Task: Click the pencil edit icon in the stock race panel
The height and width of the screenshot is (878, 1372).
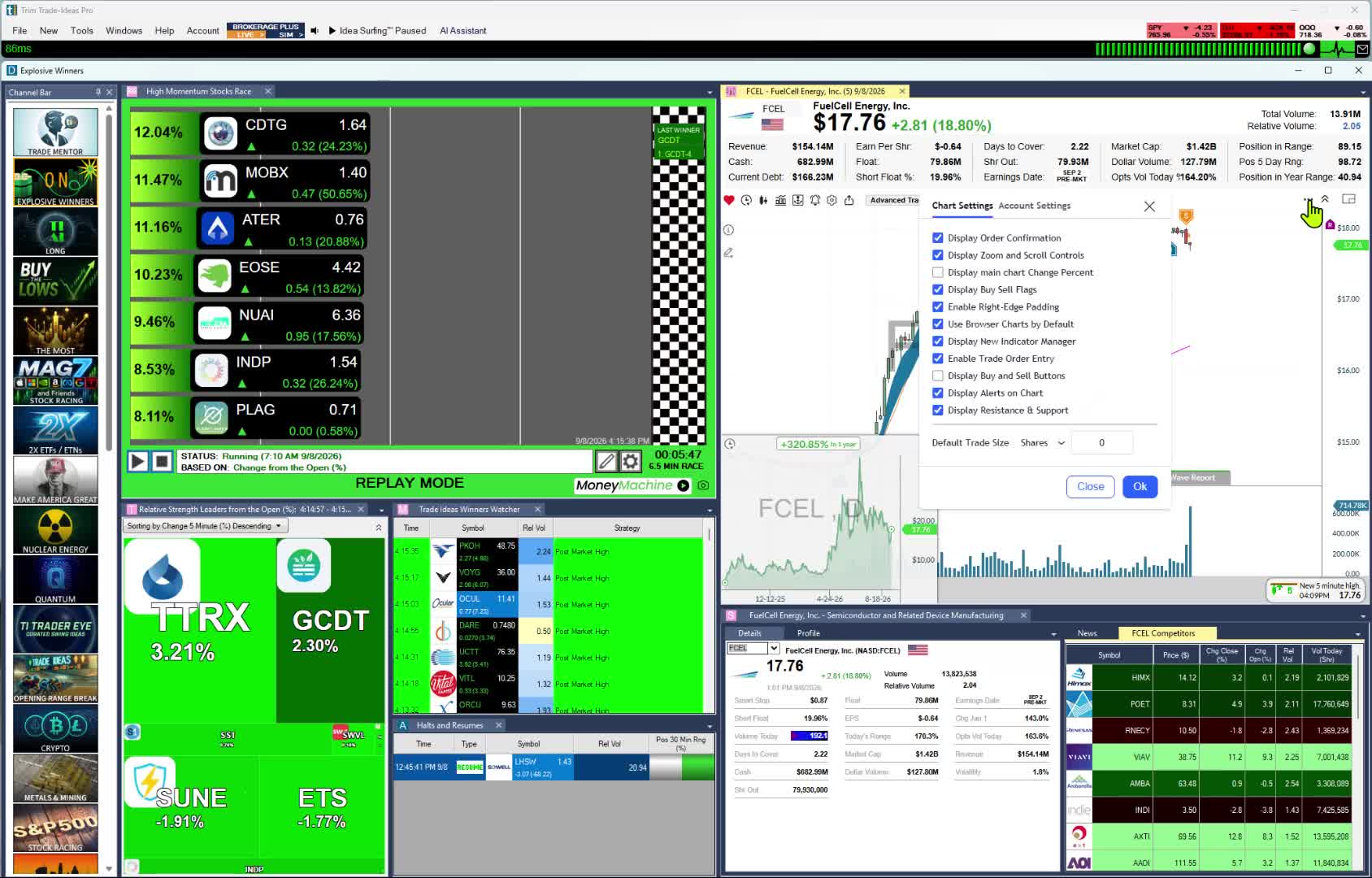Action: point(606,462)
